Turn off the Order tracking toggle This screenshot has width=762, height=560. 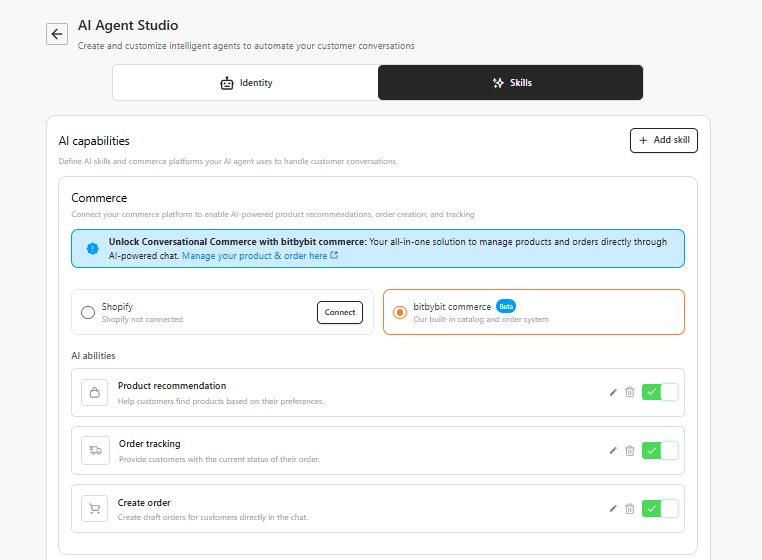(x=660, y=450)
